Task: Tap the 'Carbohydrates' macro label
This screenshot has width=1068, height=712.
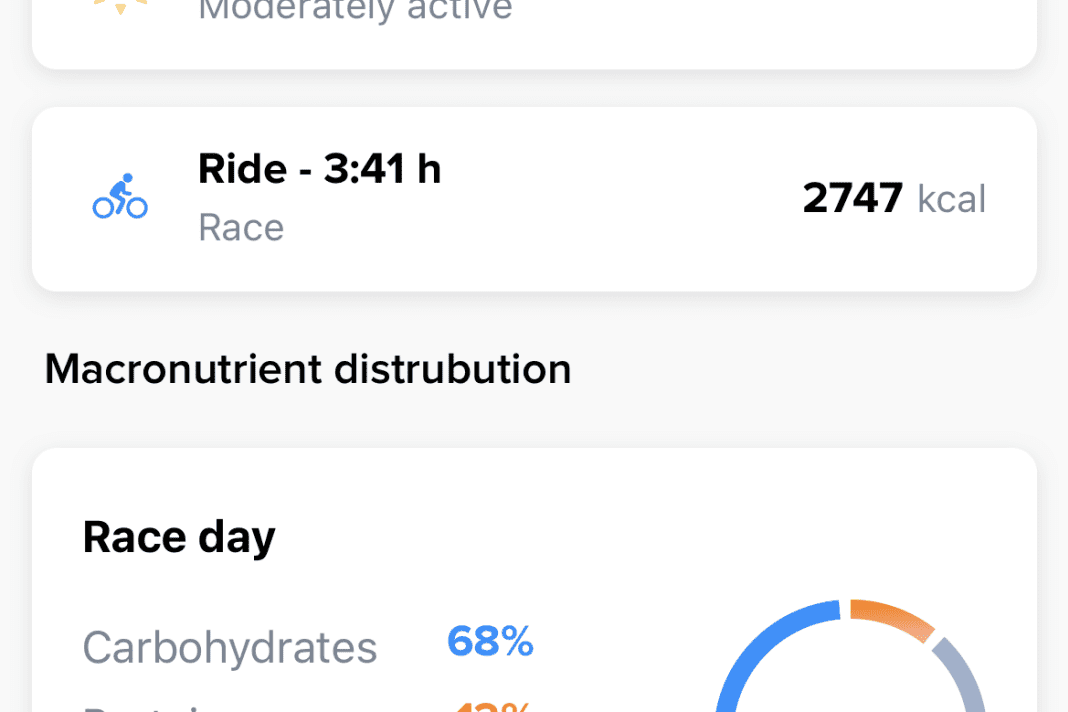Action: (230, 647)
